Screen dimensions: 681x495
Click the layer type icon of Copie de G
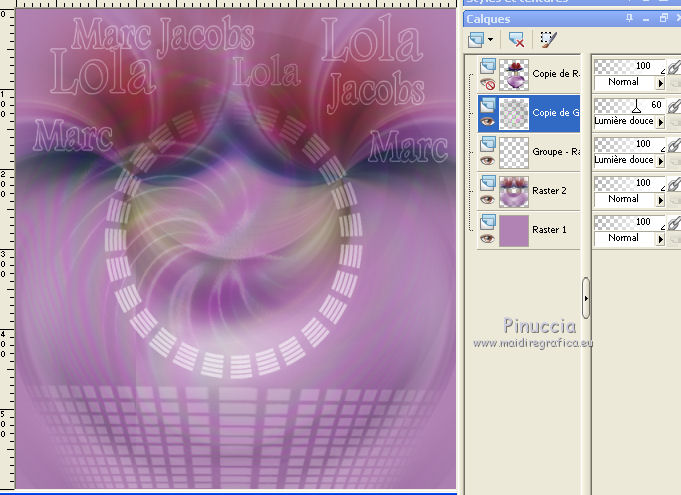pyautogui.click(x=488, y=105)
